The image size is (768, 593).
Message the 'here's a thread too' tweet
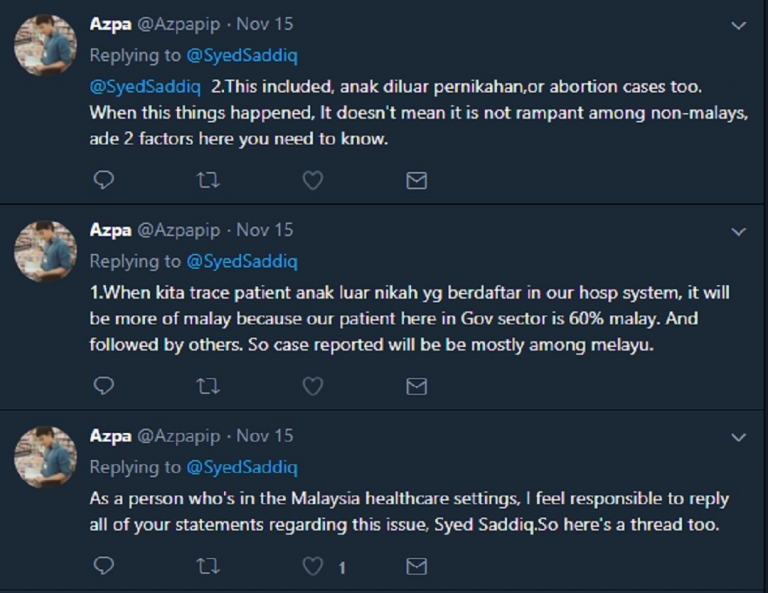point(416,566)
